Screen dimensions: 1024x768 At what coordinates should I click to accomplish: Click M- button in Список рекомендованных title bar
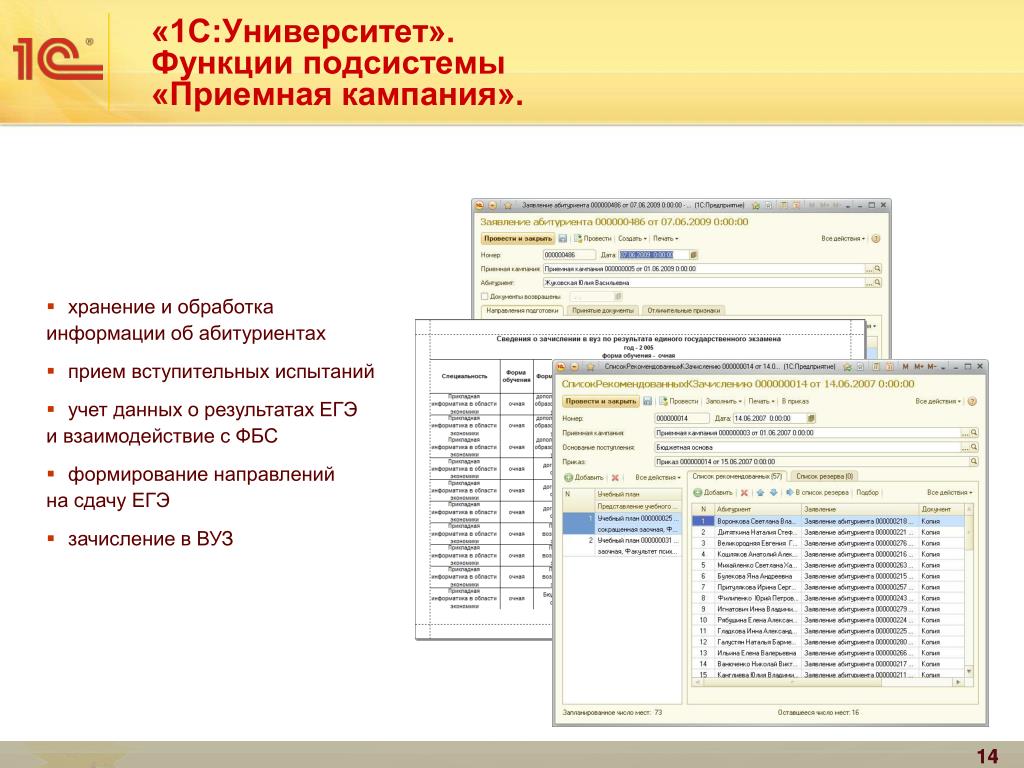point(933,367)
